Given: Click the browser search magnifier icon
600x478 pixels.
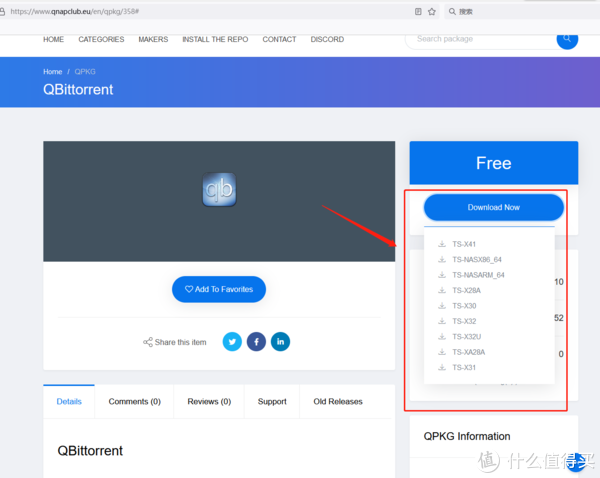Looking at the screenshot, I should [x=452, y=11].
